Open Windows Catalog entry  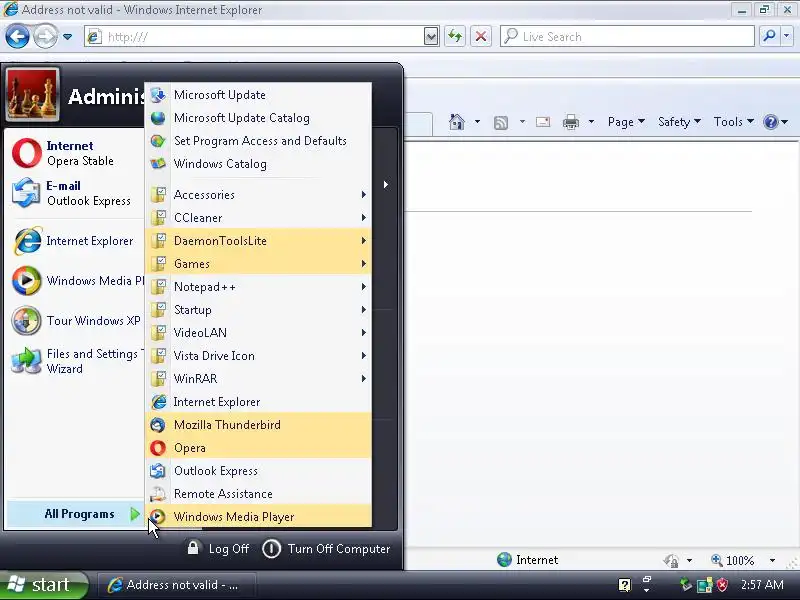(258, 164)
